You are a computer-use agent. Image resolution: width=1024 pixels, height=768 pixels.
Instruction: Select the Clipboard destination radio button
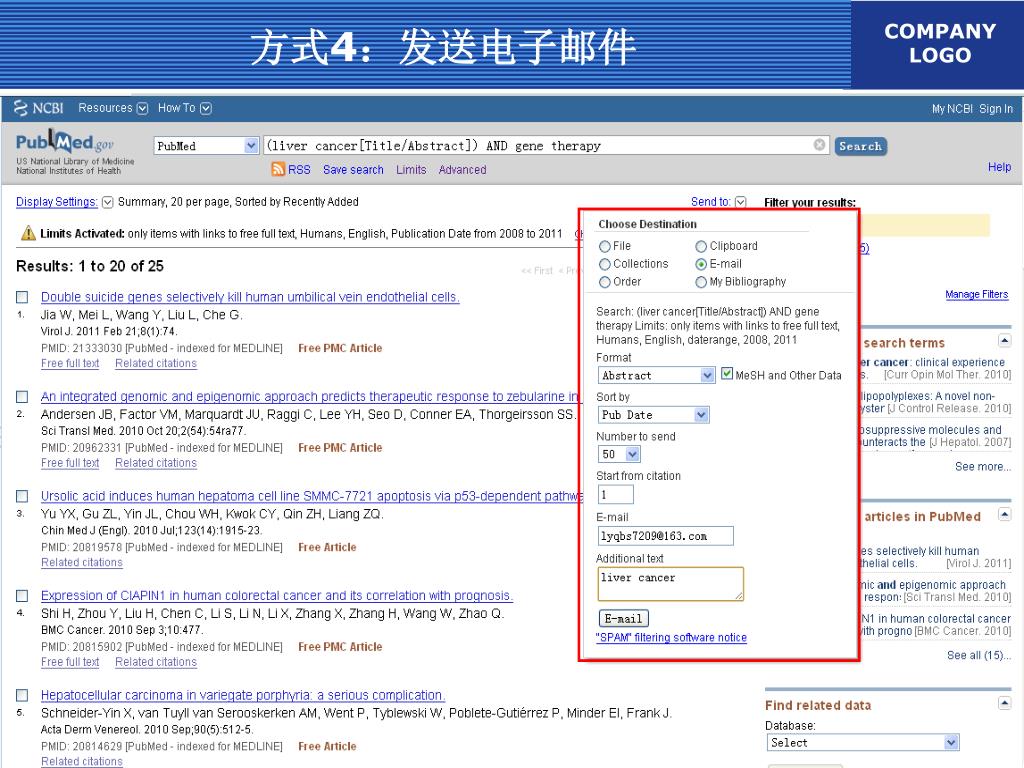pos(701,246)
